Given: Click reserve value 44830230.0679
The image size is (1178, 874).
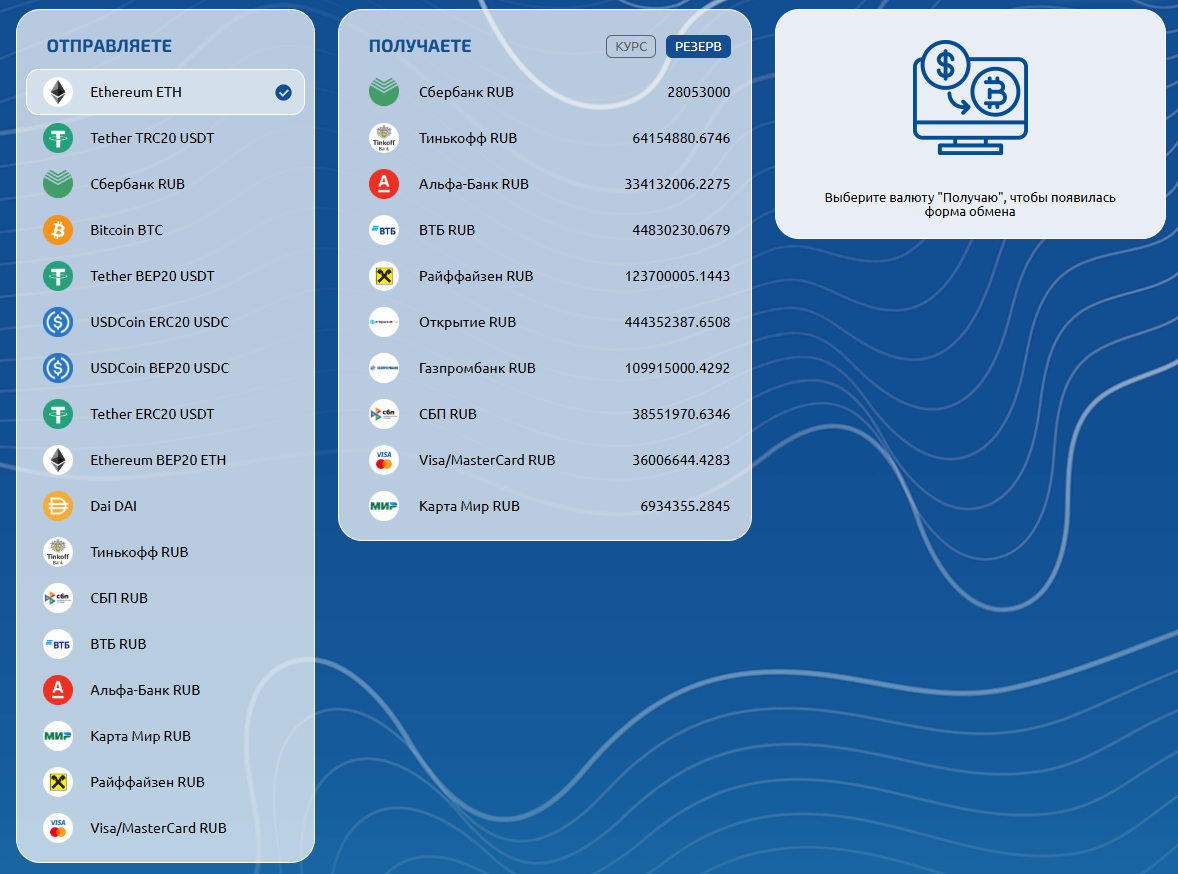Looking at the screenshot, I should 681,230.
